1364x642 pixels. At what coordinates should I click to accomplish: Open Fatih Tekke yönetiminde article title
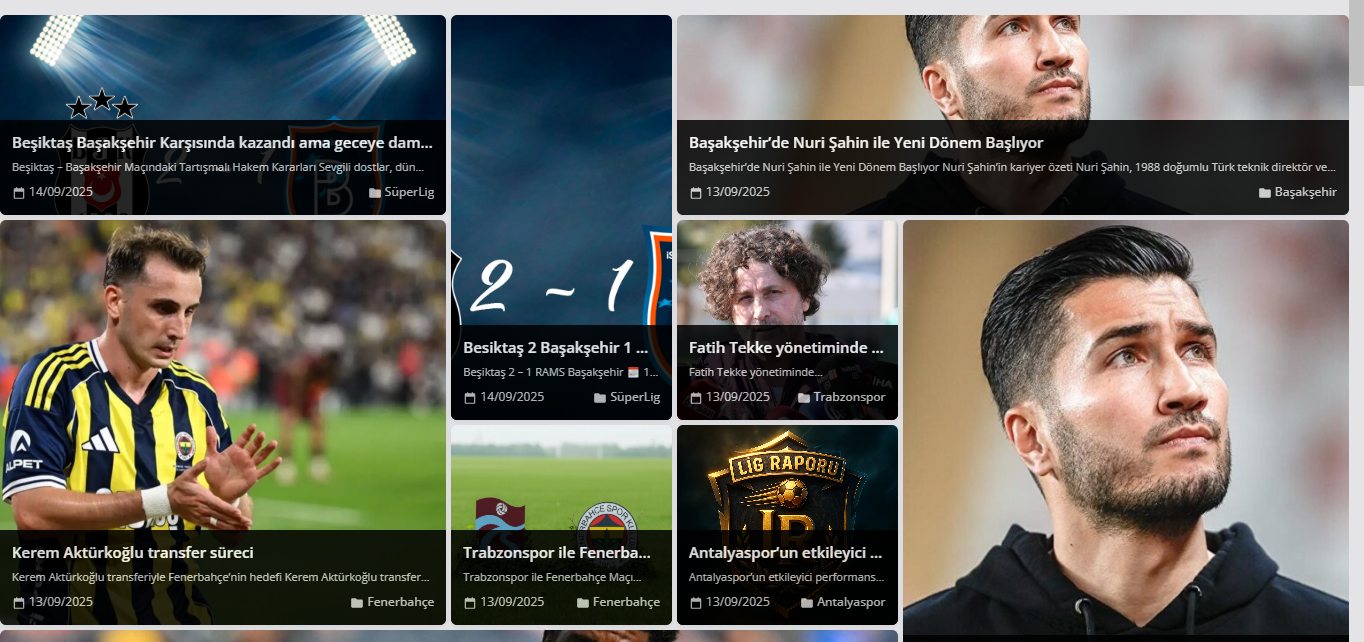(x=786, y=347)
